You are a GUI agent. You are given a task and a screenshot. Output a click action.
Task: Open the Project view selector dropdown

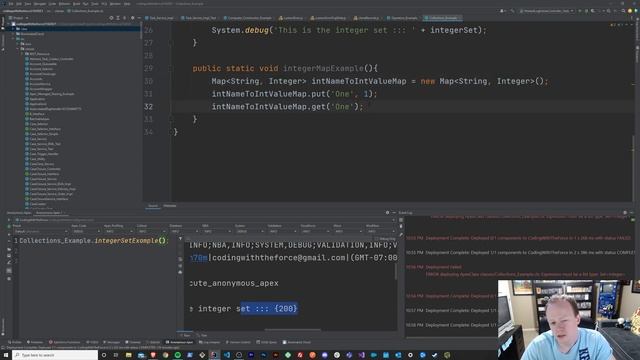(x=19, y=18)
